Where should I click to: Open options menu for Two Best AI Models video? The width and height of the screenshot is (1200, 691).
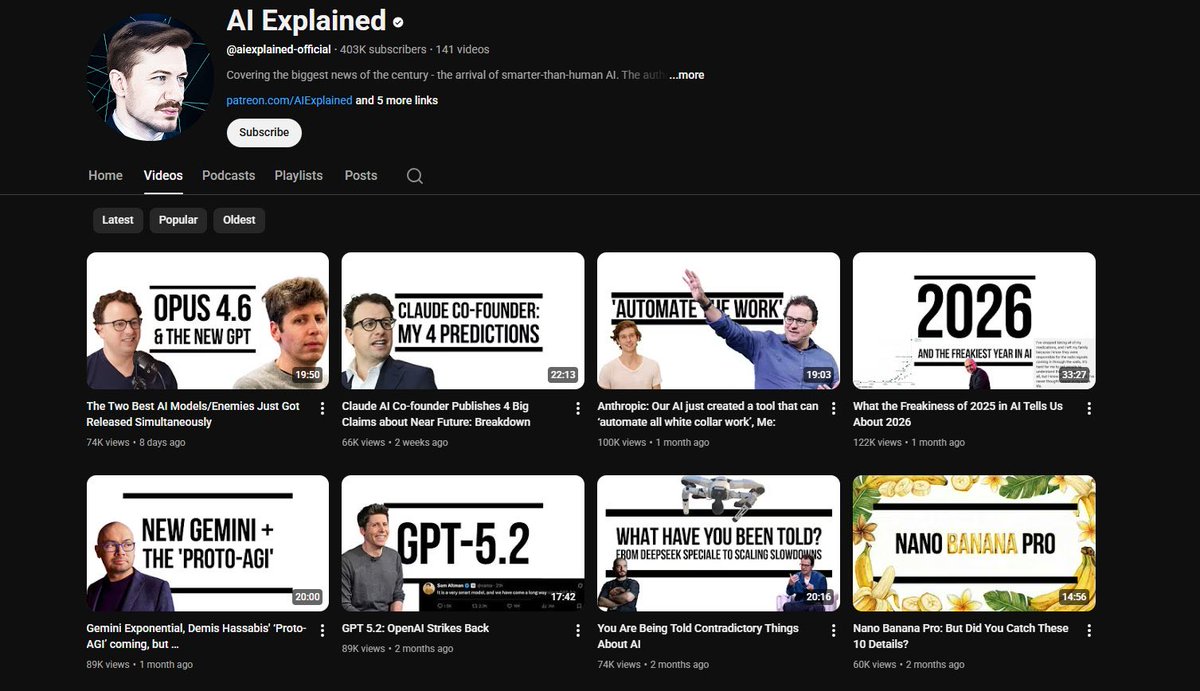[322, 408]
